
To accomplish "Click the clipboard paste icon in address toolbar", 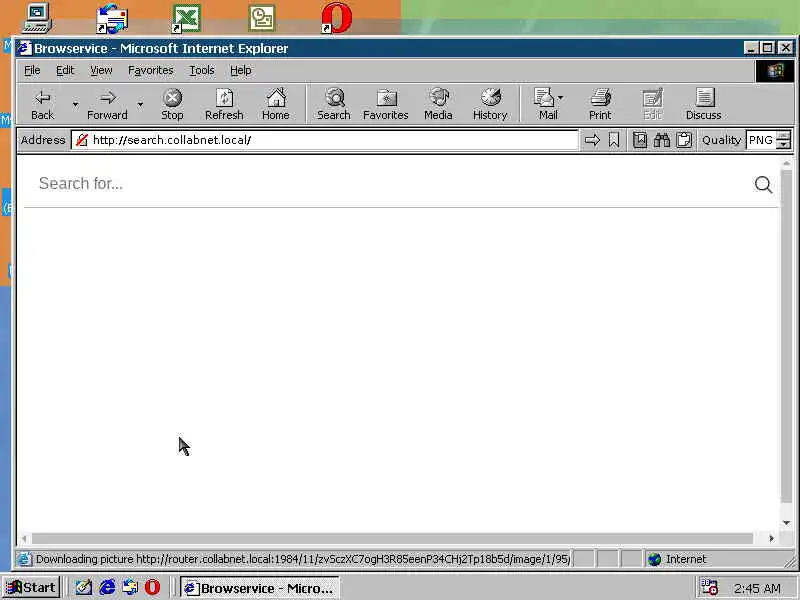I will (x=684, y=140).
